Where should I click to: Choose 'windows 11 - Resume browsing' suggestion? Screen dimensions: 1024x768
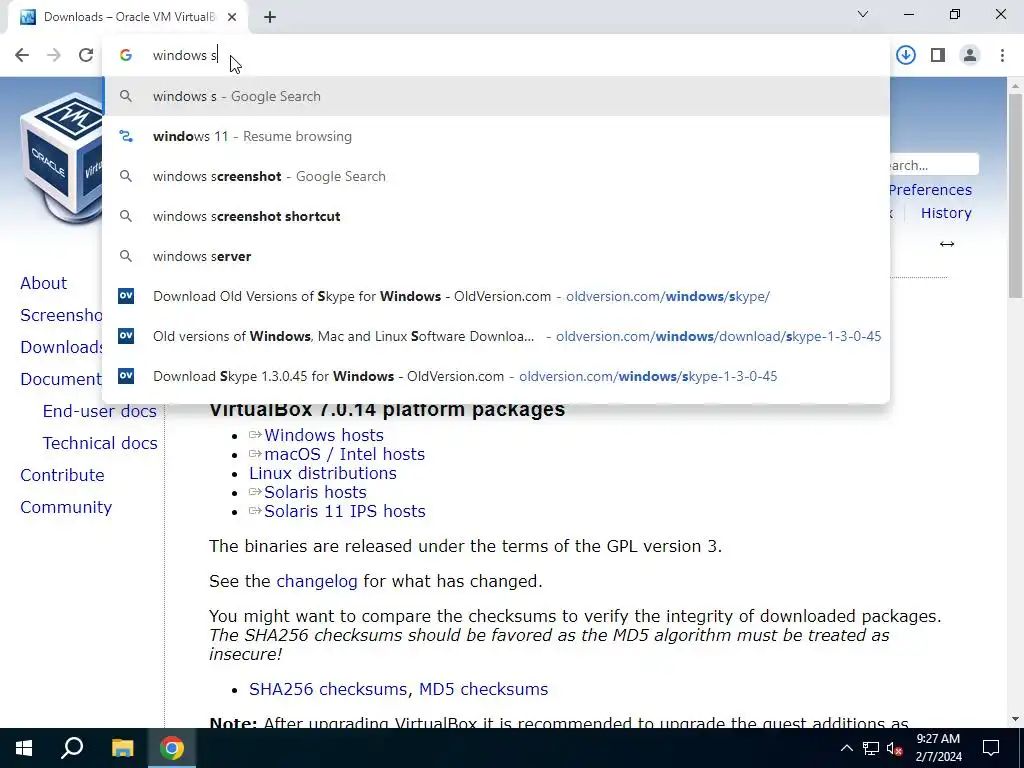pos(496,136)
